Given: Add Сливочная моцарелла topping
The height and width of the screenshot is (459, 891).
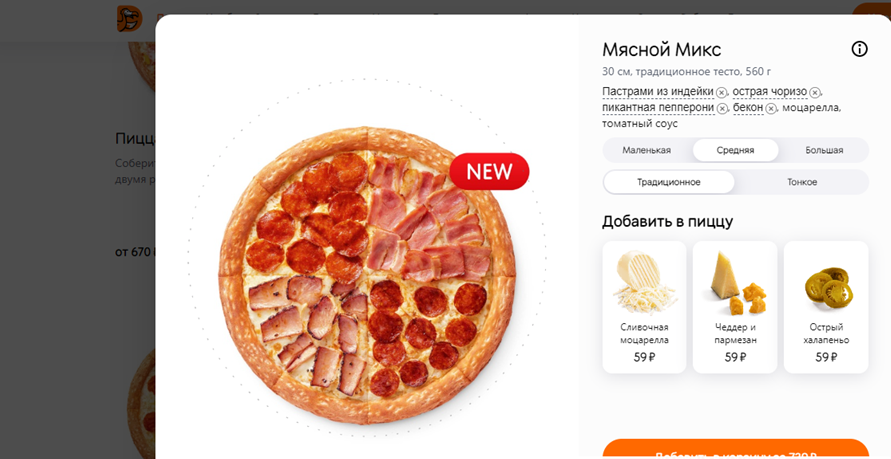Looking at the screenshot, I should pyautogui.click(x=644, y=307).
